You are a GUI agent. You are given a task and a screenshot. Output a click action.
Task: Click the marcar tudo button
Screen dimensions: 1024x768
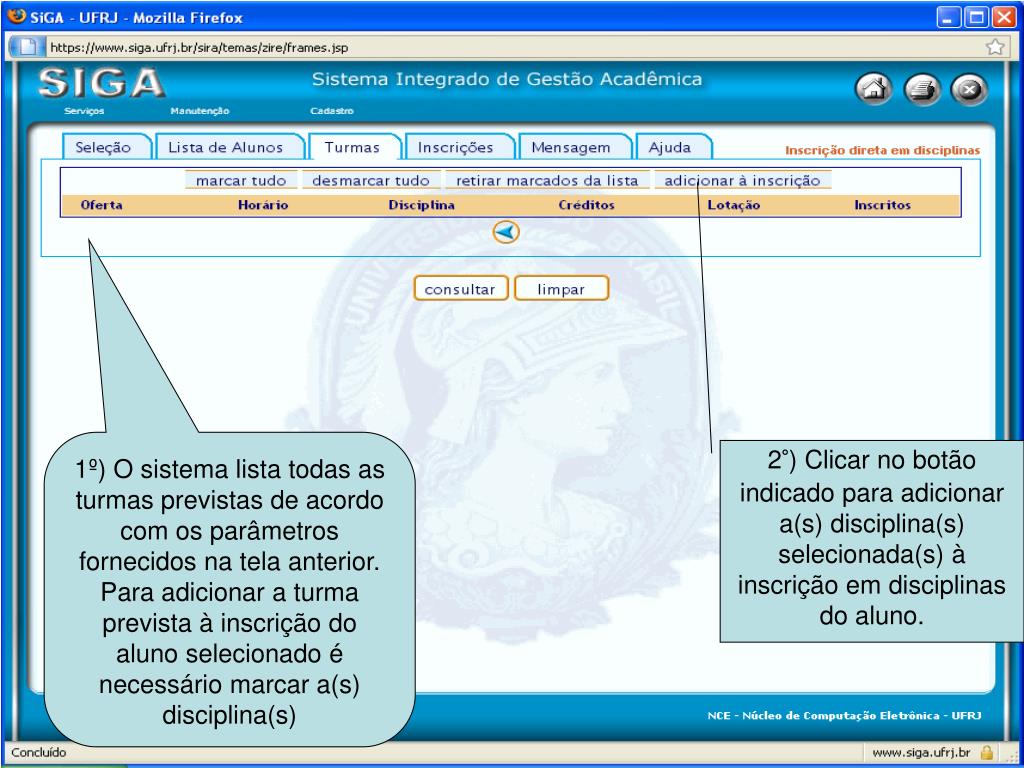241,180
